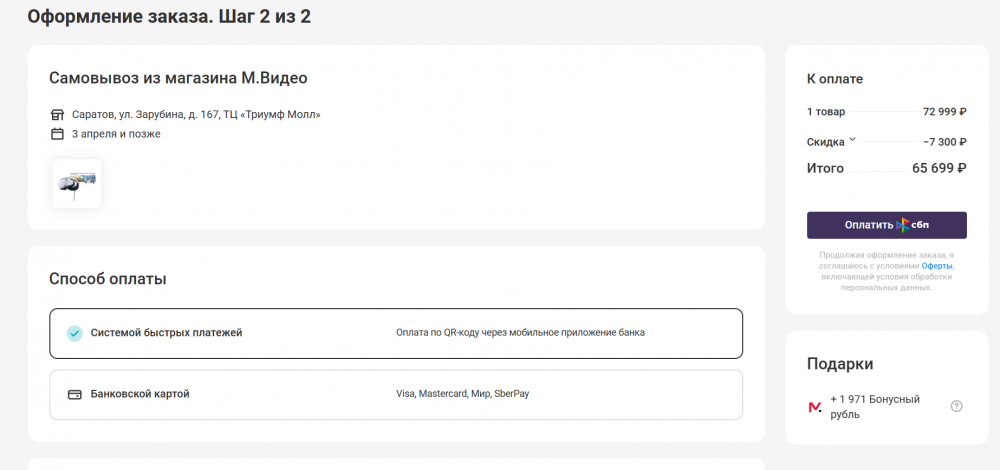Click the discount value −7 300 ₽
1000x470 pixels.
[x=944, y=142]
